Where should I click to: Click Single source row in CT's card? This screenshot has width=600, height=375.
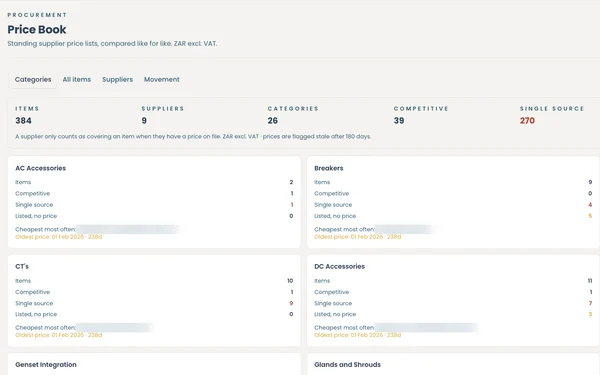[154, 303]
